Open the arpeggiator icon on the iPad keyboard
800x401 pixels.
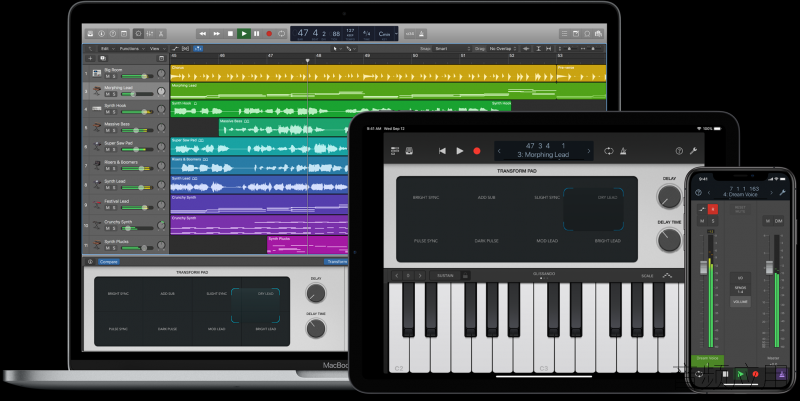667,275
